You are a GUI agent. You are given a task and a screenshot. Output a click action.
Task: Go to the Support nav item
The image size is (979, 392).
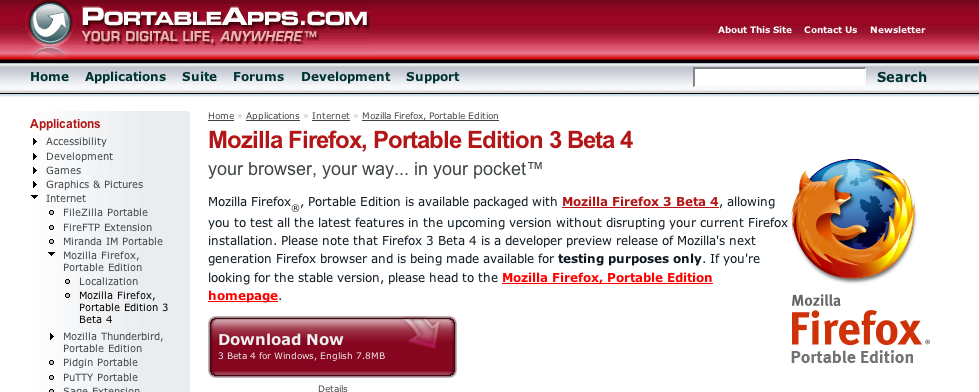[433, 77]
